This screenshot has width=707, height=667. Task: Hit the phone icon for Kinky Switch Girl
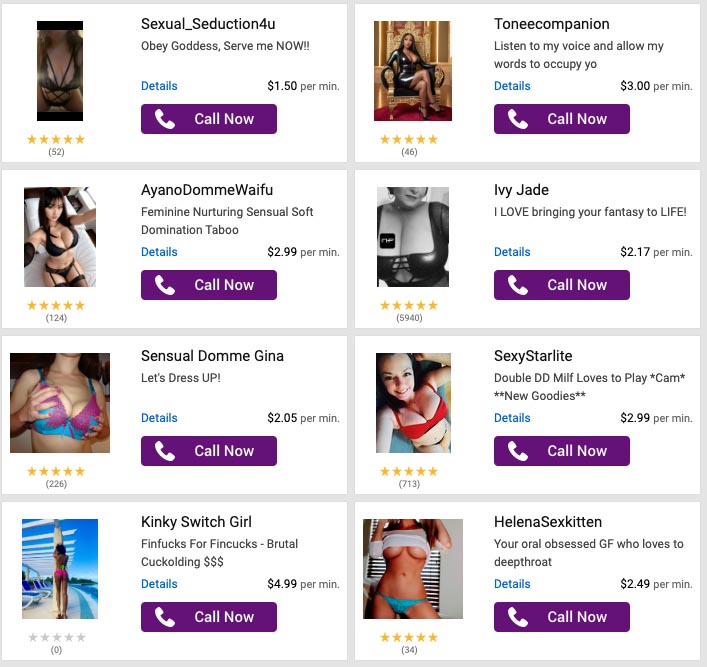pos(164,617)
